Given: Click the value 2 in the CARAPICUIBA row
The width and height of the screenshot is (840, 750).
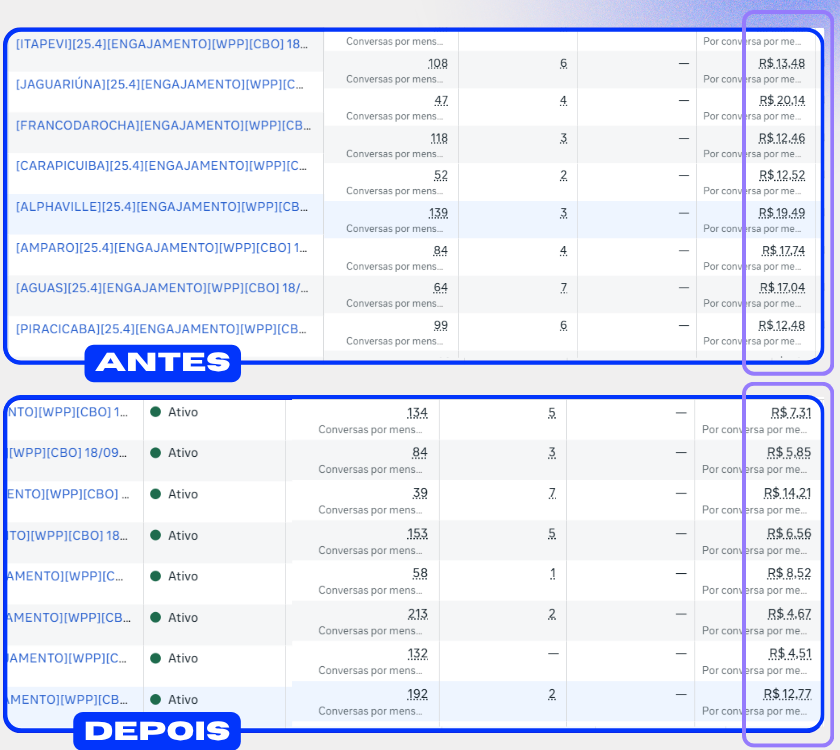Looking at the screenshot, I should click(564, 175).
